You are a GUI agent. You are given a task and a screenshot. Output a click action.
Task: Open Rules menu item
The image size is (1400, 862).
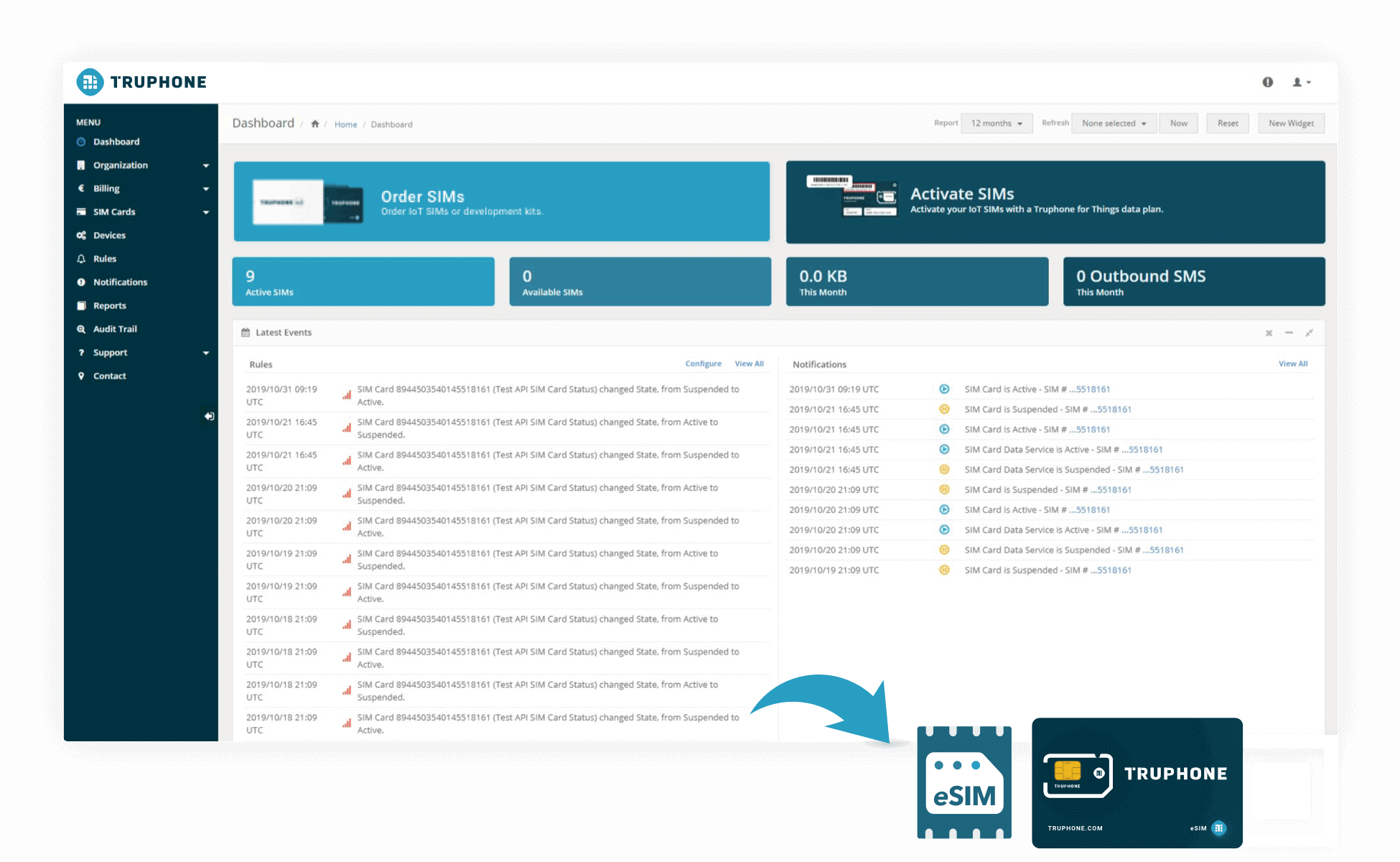[x=105, y=259]
